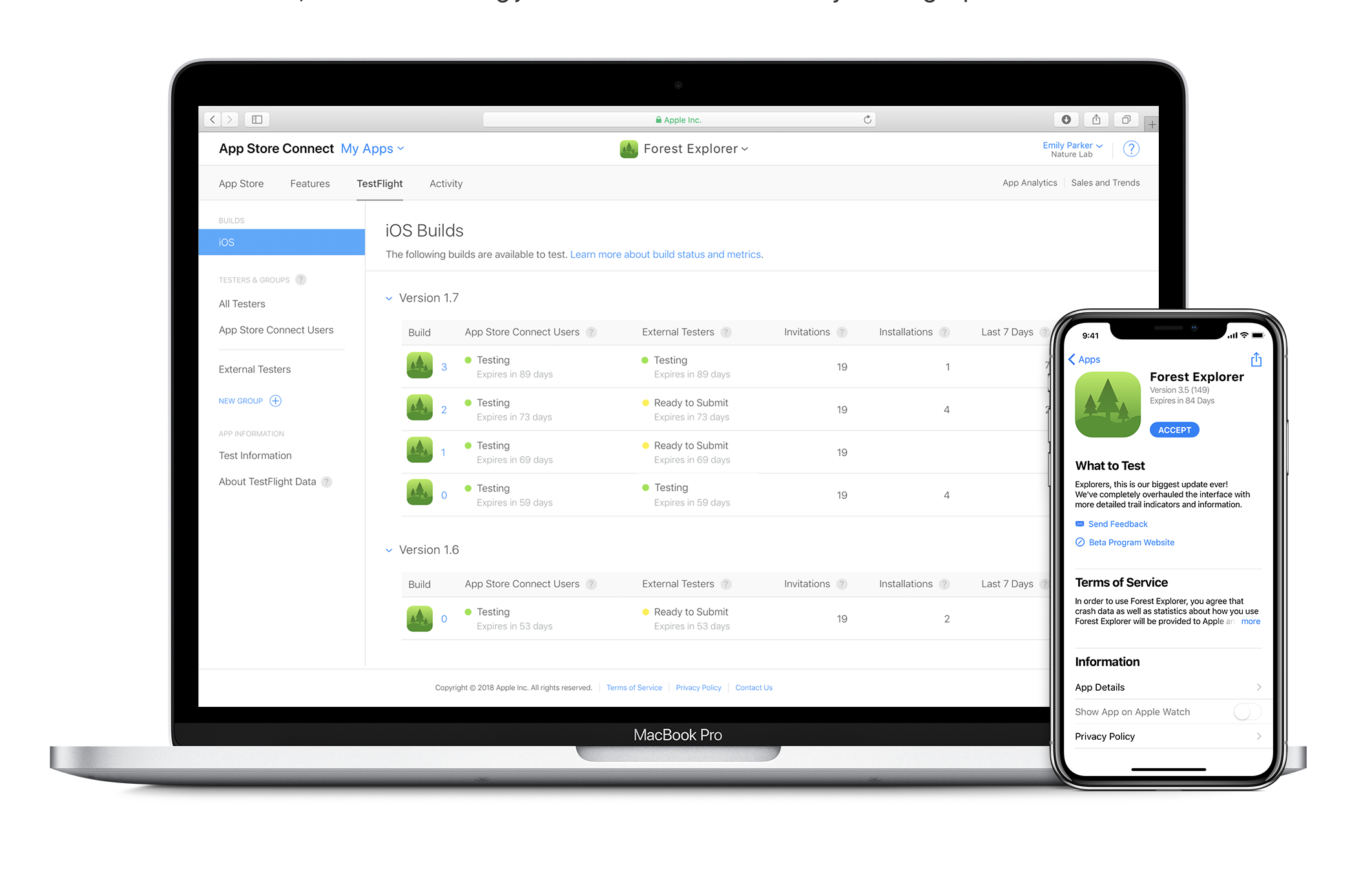1372x871 pixels.
Task: Open the help question mark next to Emily Parker
Action: (1131, 149)
